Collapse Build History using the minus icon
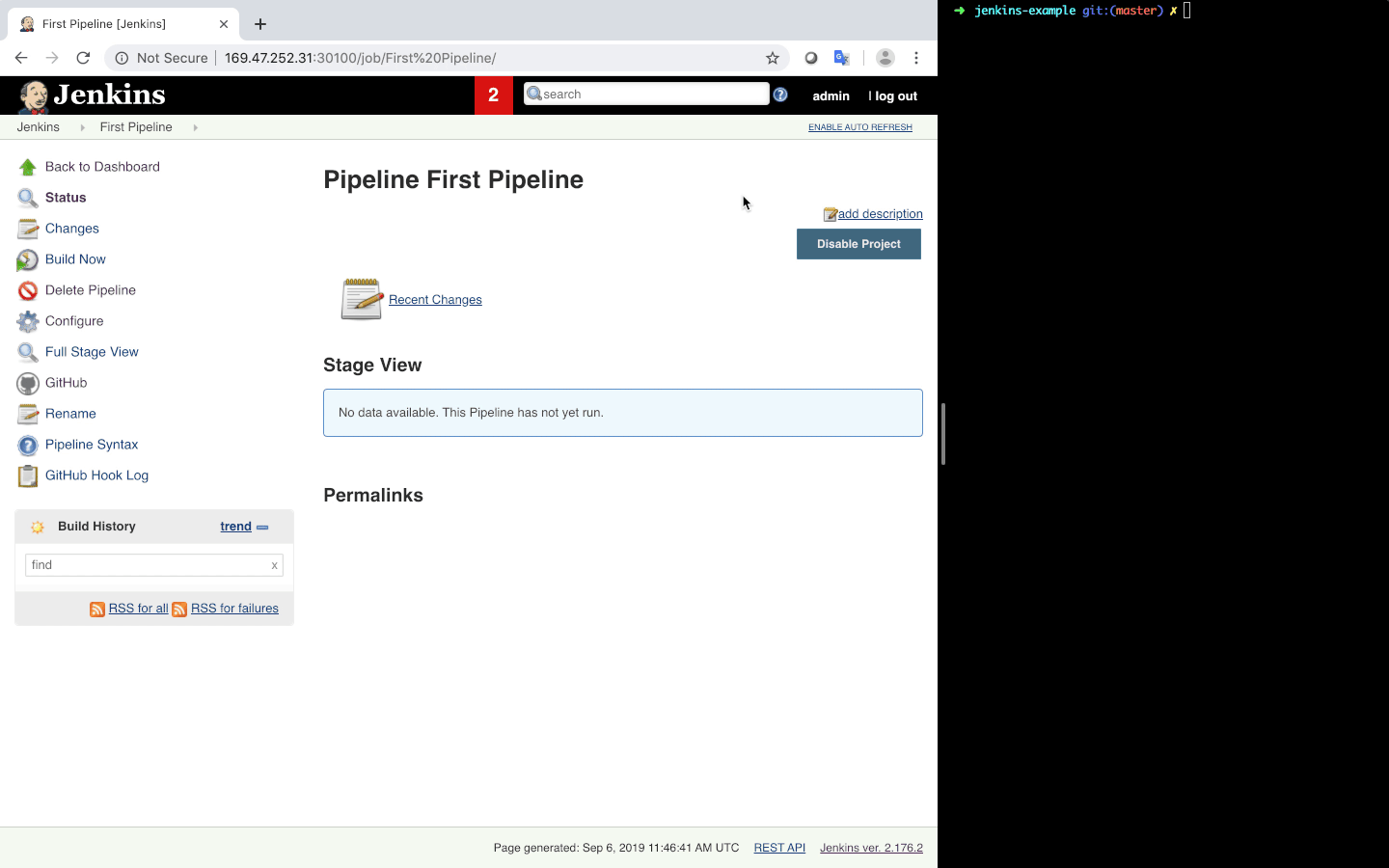Screen dimensions: 1389x868 point(262,528)
